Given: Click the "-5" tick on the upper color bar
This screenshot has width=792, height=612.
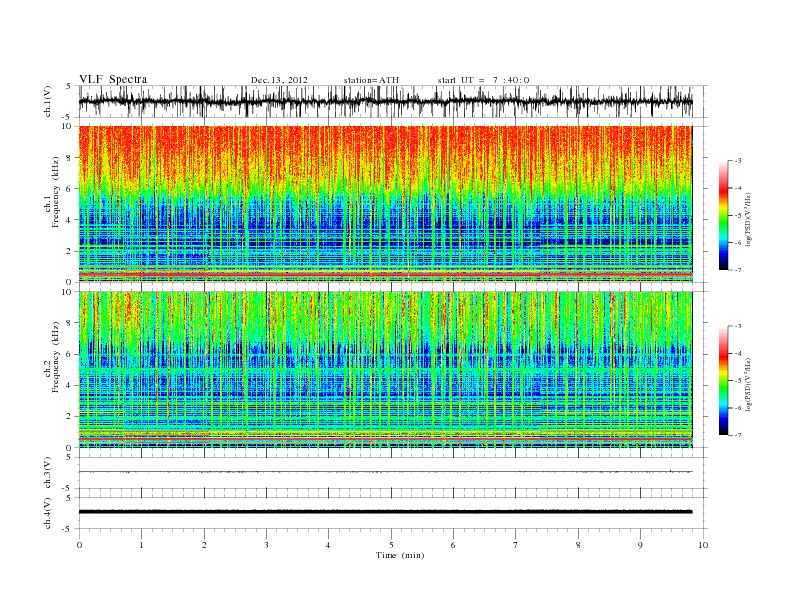Looking at the screenshot, I should 738,215.
